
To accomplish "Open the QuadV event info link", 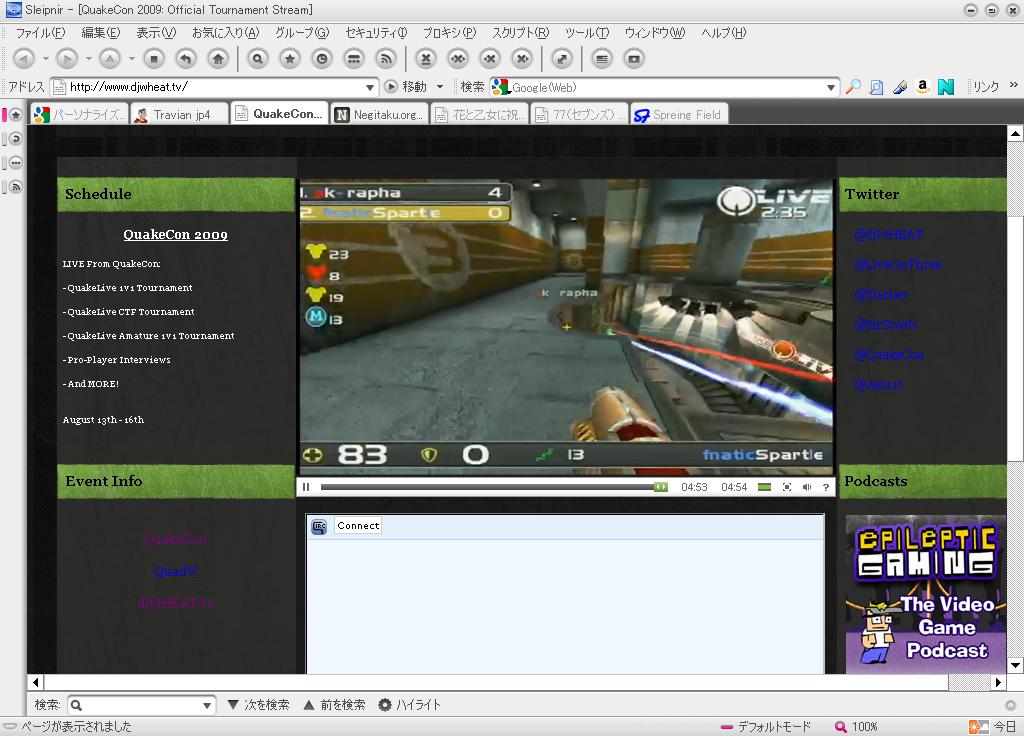I will click(x=174, y=571).
